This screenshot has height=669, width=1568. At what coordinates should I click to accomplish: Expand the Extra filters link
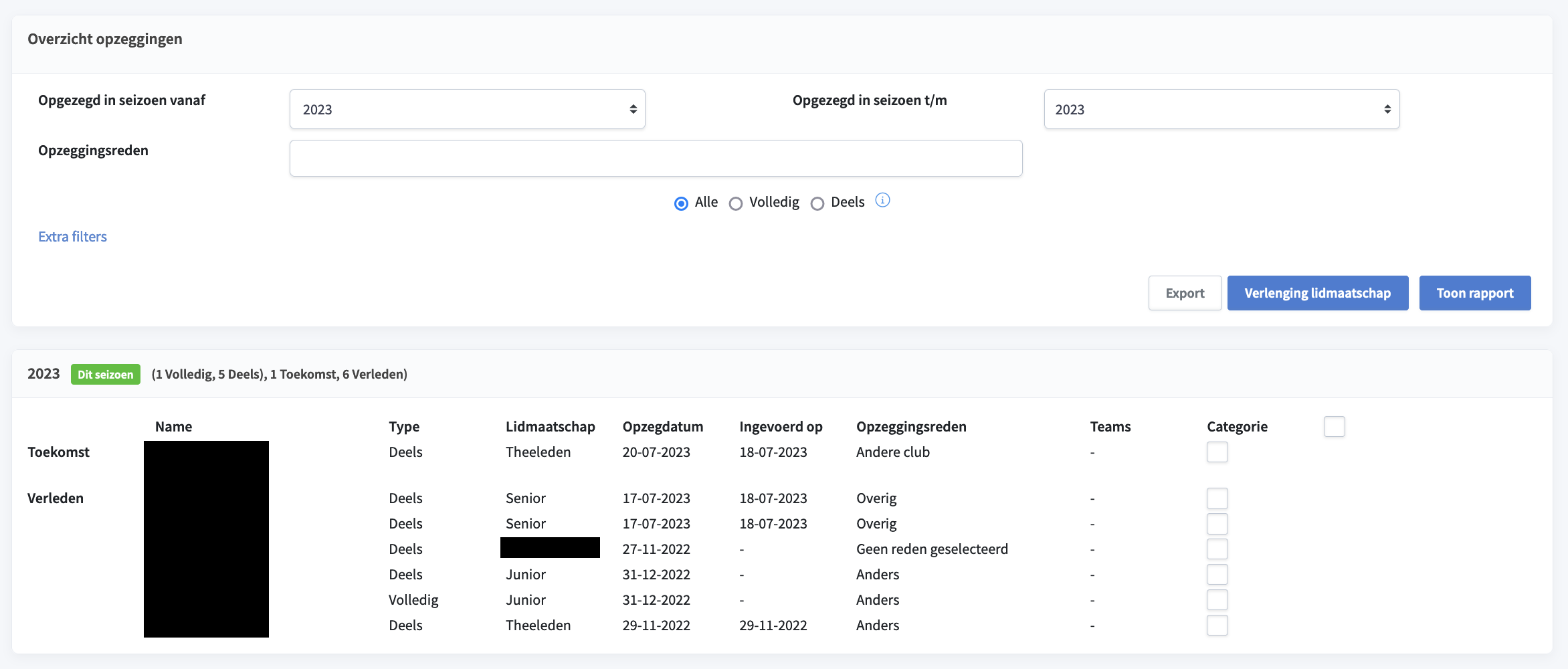click(x=72, y=237)
